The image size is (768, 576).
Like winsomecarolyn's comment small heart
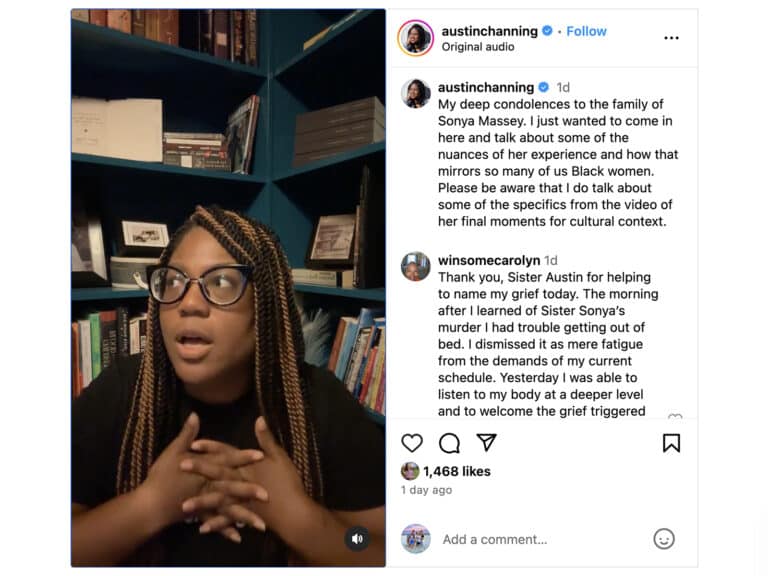tap(675, 416)
